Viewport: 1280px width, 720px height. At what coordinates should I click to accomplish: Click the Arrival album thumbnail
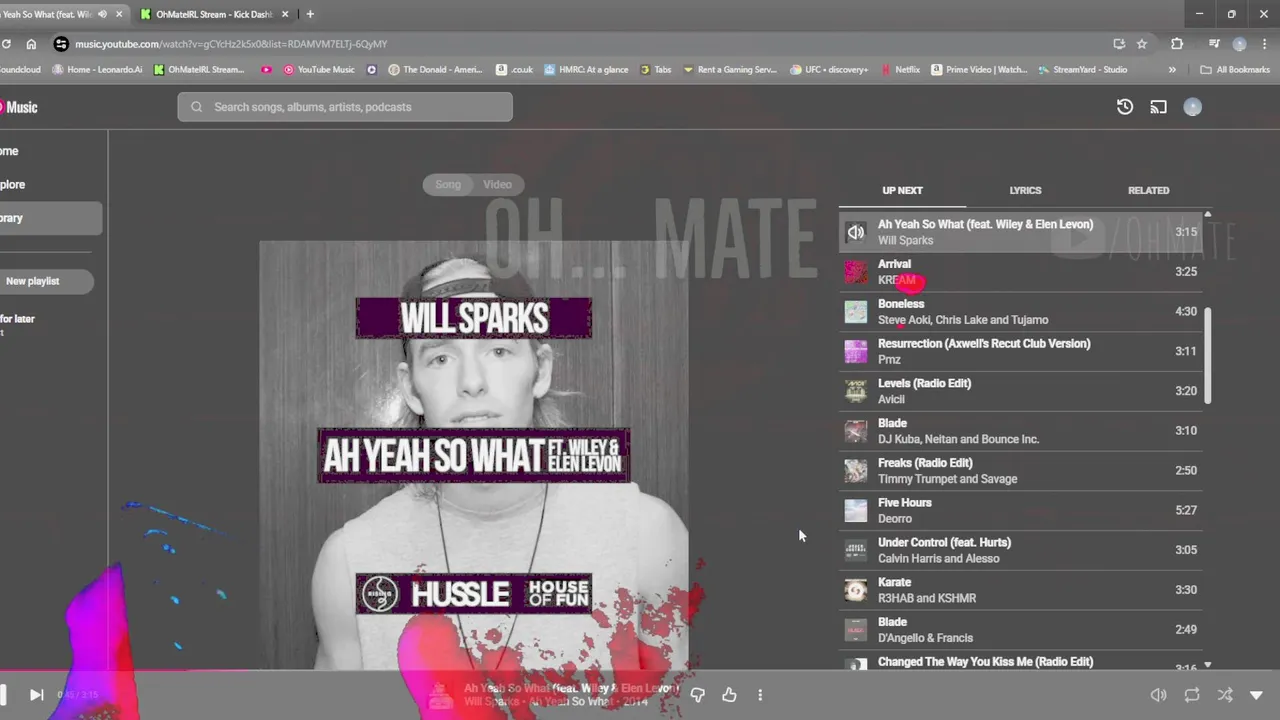click(856, 272)
